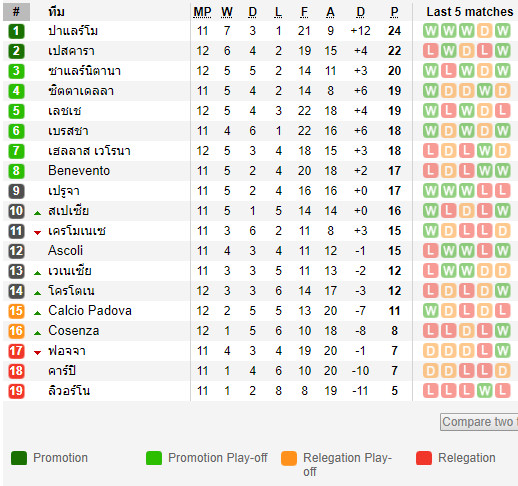Click the red rank 19 badge
This screenshot has width=518, height=486.
pyautogui.click(x=16, y=391)
